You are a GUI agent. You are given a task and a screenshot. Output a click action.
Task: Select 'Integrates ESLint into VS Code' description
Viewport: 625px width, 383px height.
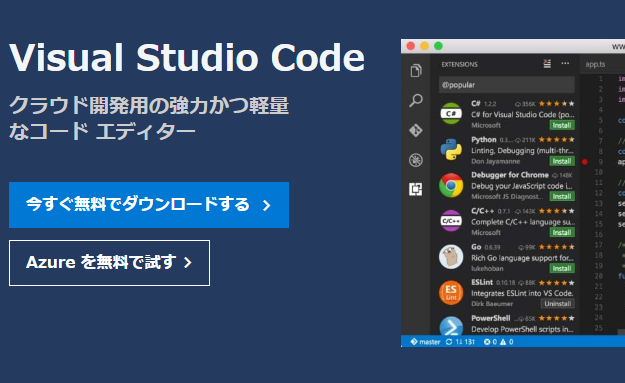[x=522, y=293]
